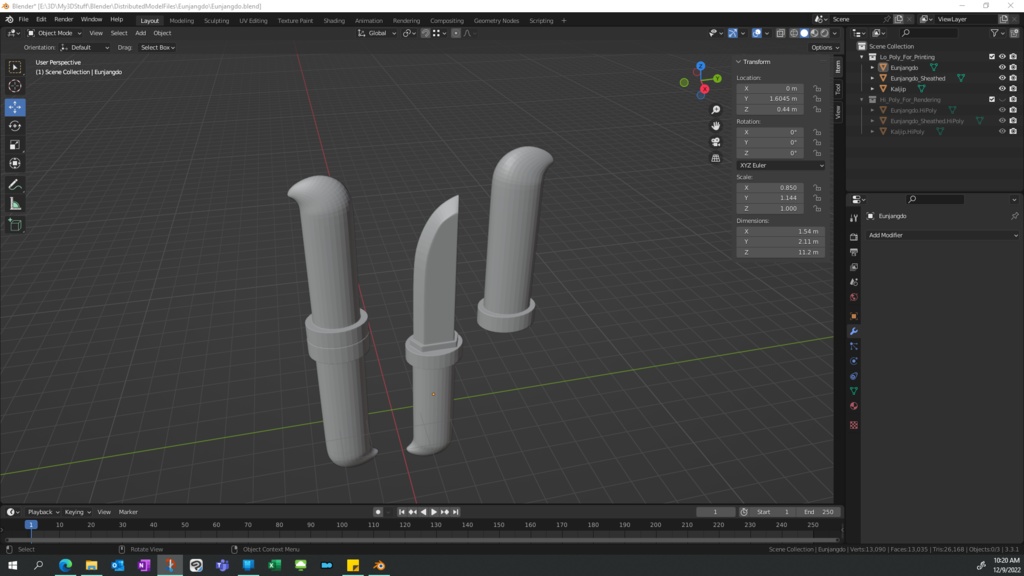The width and height of the screenshot is (1024, 576).
Task: Open the Render menu
Action: click(x=64, y=19)
